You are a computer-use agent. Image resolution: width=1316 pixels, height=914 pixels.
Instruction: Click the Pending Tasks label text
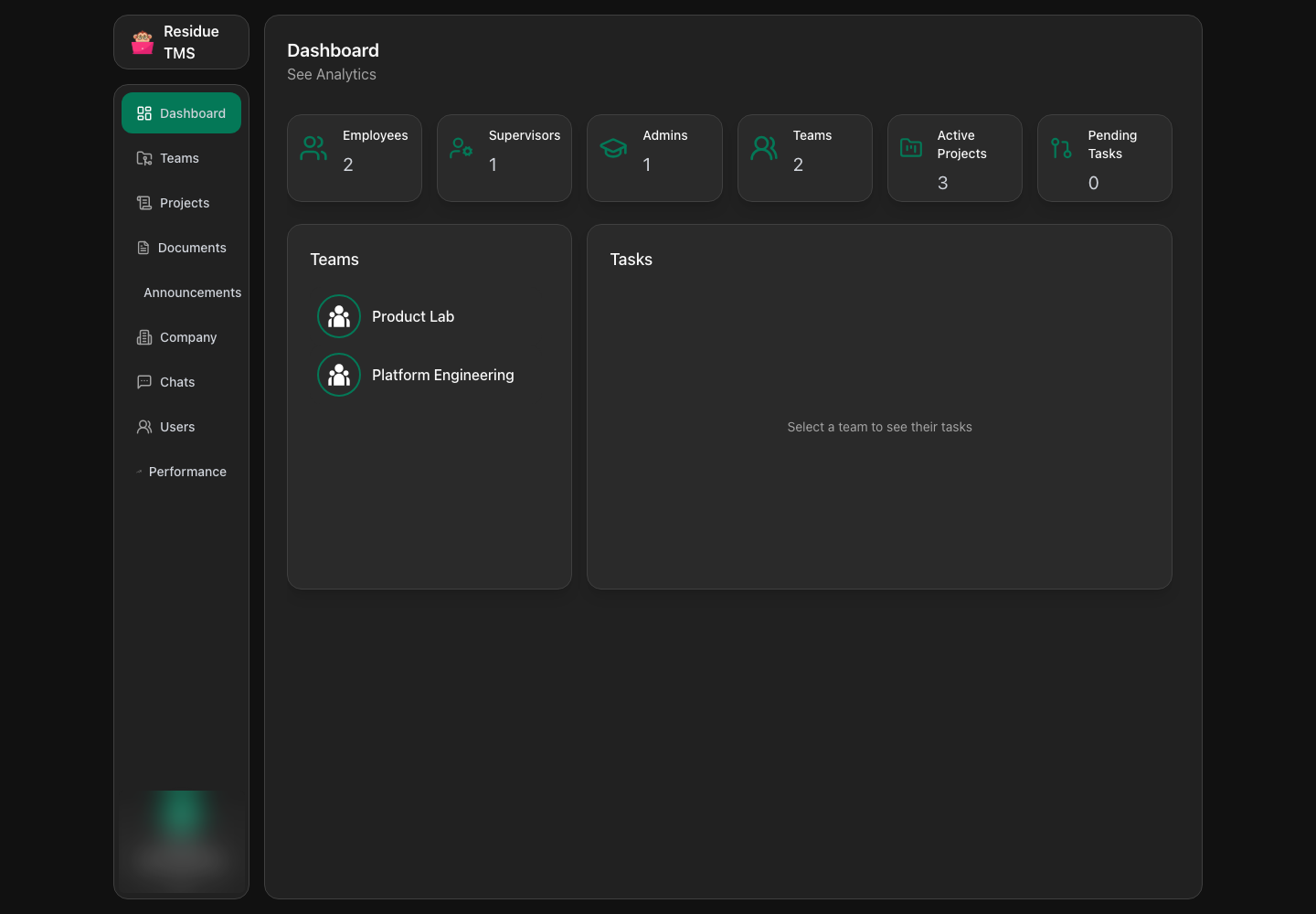click(x=1112, y=144)
